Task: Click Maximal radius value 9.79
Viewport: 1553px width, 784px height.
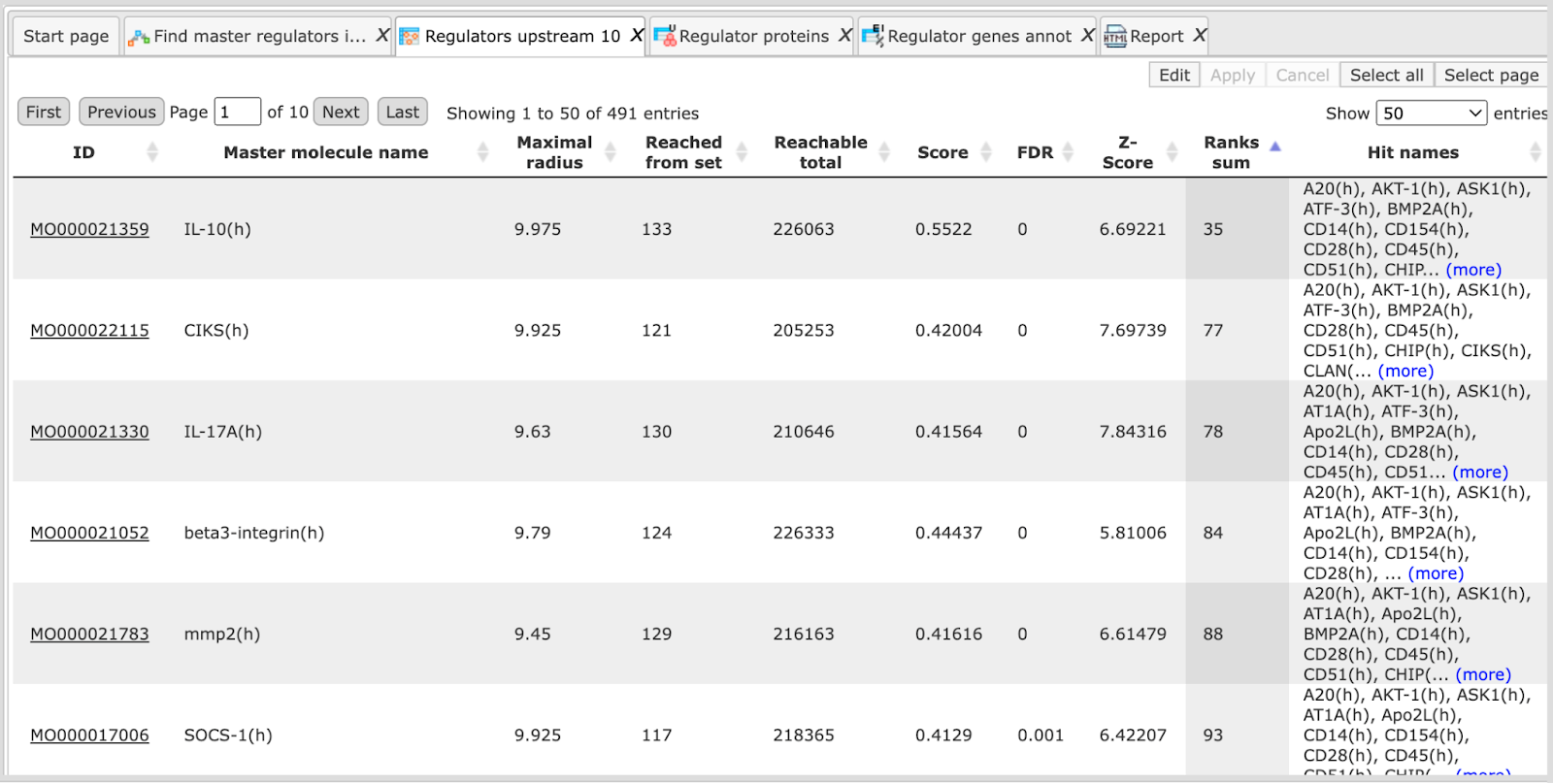Action: click(533, 533)
